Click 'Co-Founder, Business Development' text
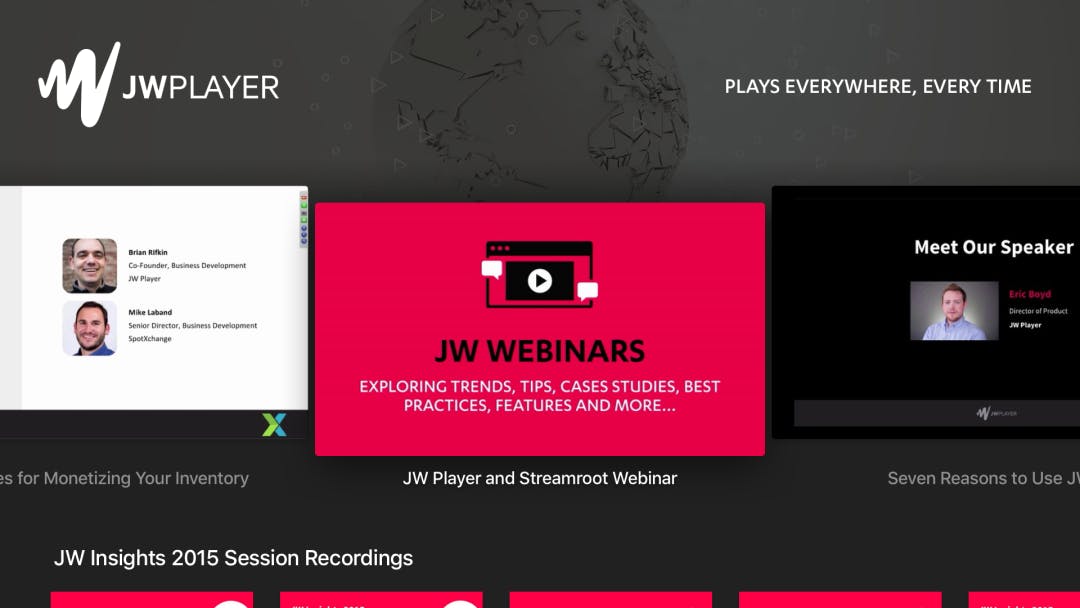The height and width of the screenshot is (608, 1080). pos(187,265)
